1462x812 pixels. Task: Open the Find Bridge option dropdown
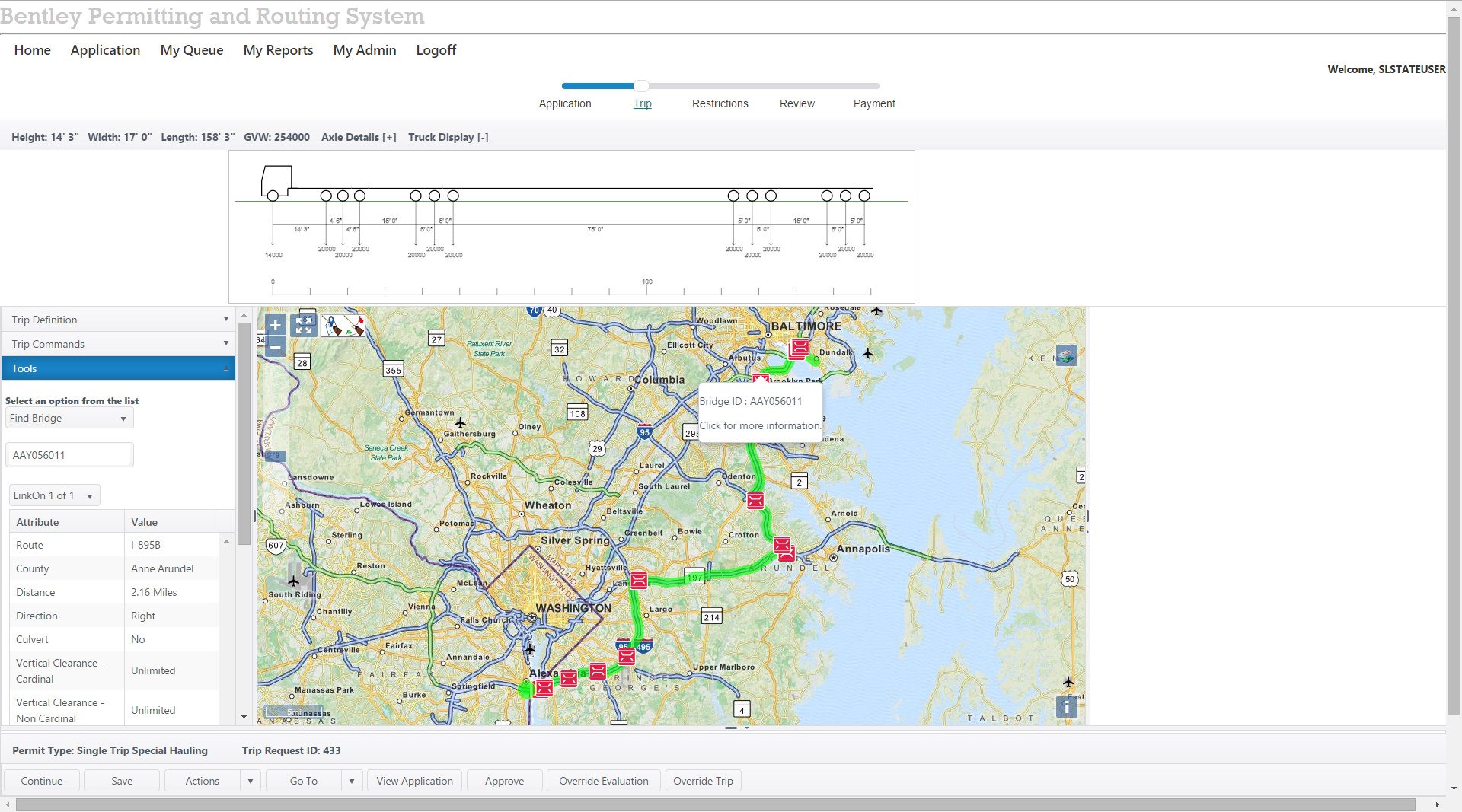point(69,418)
